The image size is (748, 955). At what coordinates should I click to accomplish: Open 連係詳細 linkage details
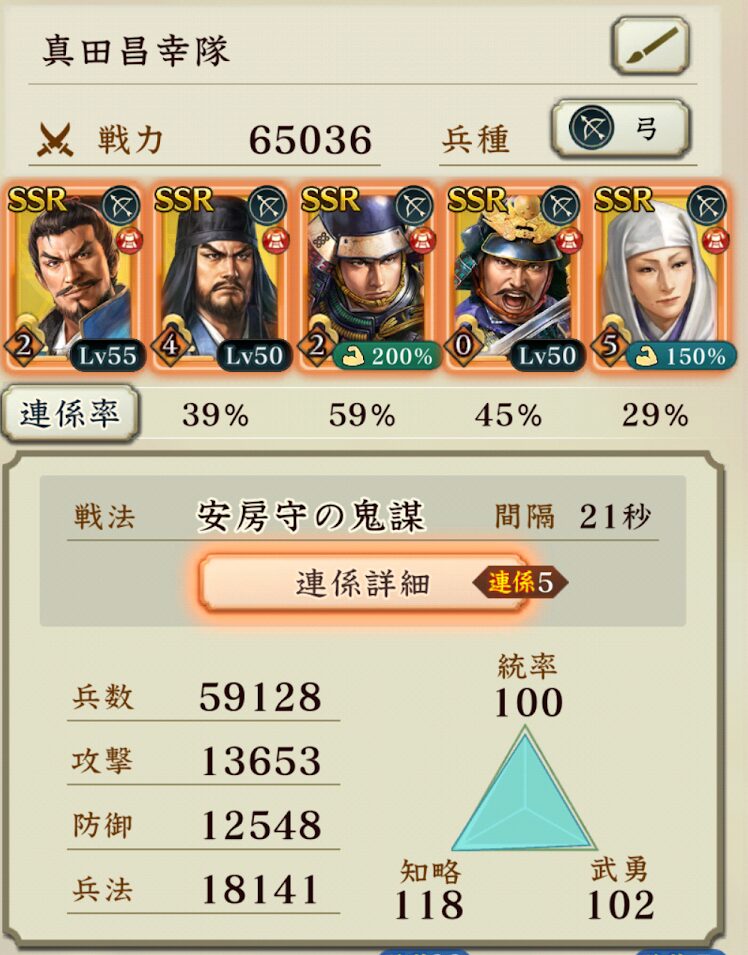pos(363,583)
